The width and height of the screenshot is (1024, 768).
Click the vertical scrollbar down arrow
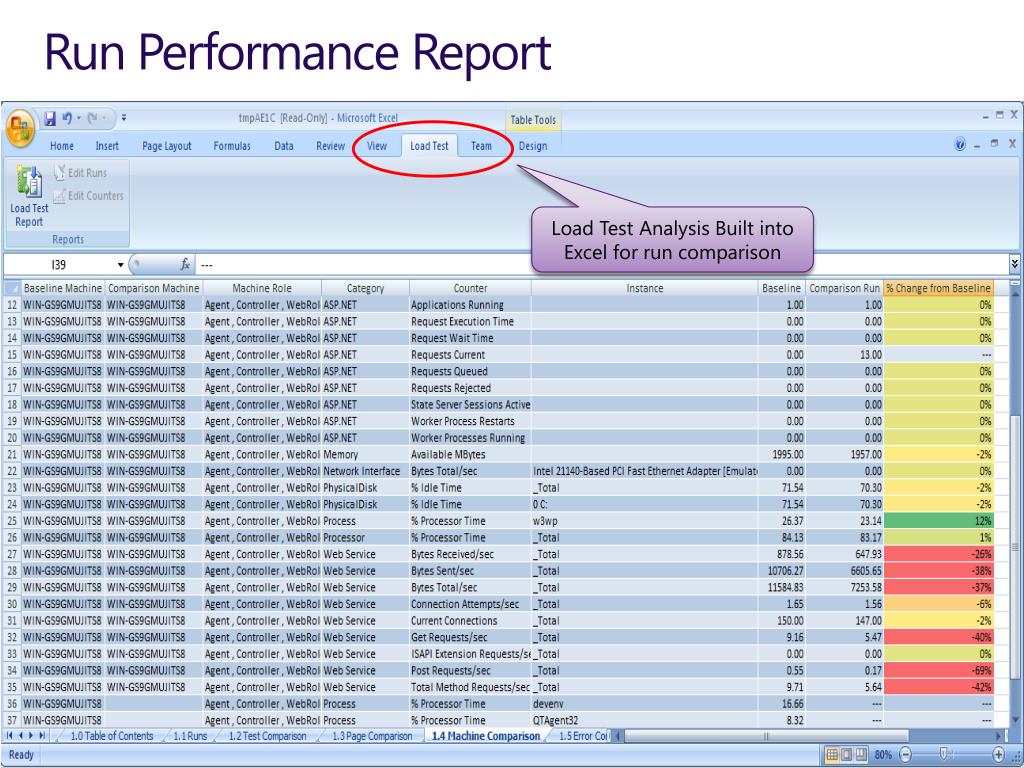[x=1015, y=721]
